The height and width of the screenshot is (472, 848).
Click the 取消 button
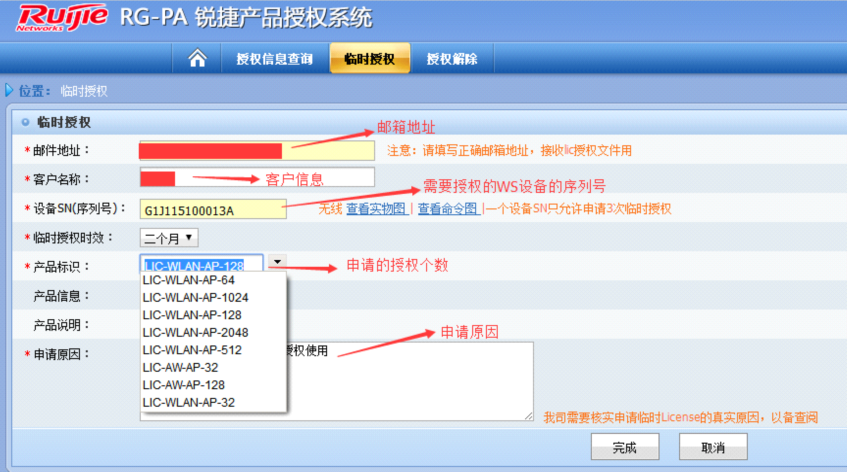tap(713, 447)
